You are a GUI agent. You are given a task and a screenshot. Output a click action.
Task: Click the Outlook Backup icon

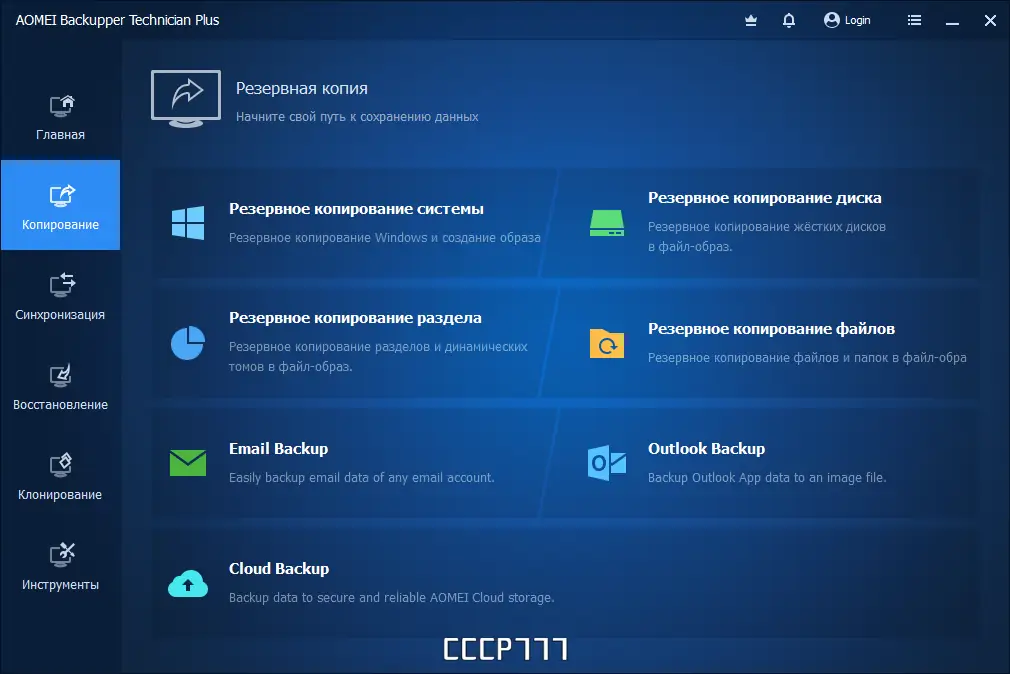(x=607, y=463)
